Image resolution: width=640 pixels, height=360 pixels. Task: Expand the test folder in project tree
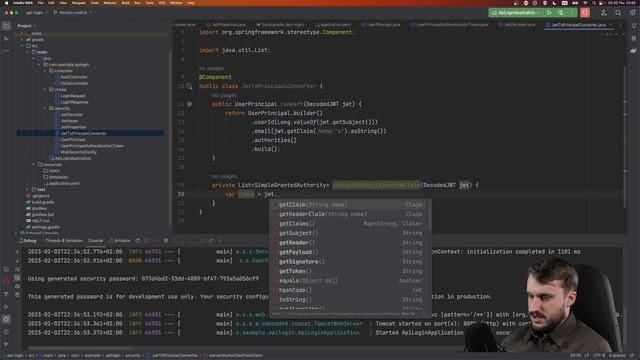(x=28, y=189)
